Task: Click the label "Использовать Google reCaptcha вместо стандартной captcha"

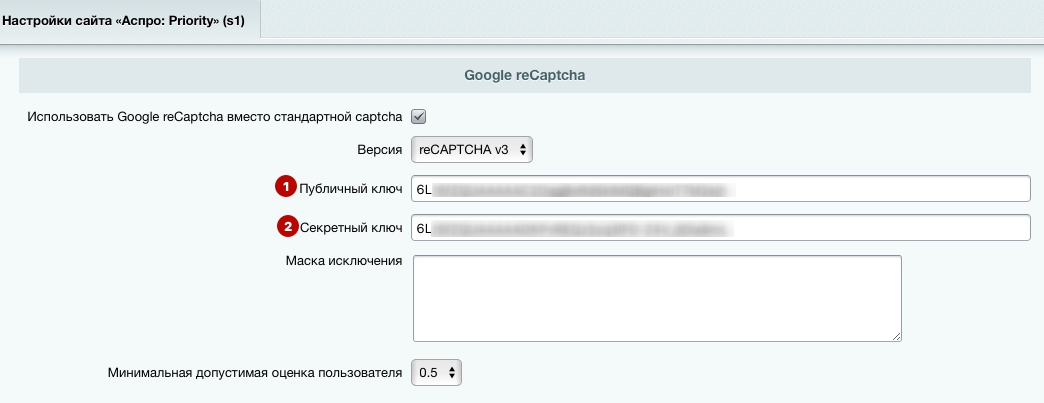Action: click(214, 117)
